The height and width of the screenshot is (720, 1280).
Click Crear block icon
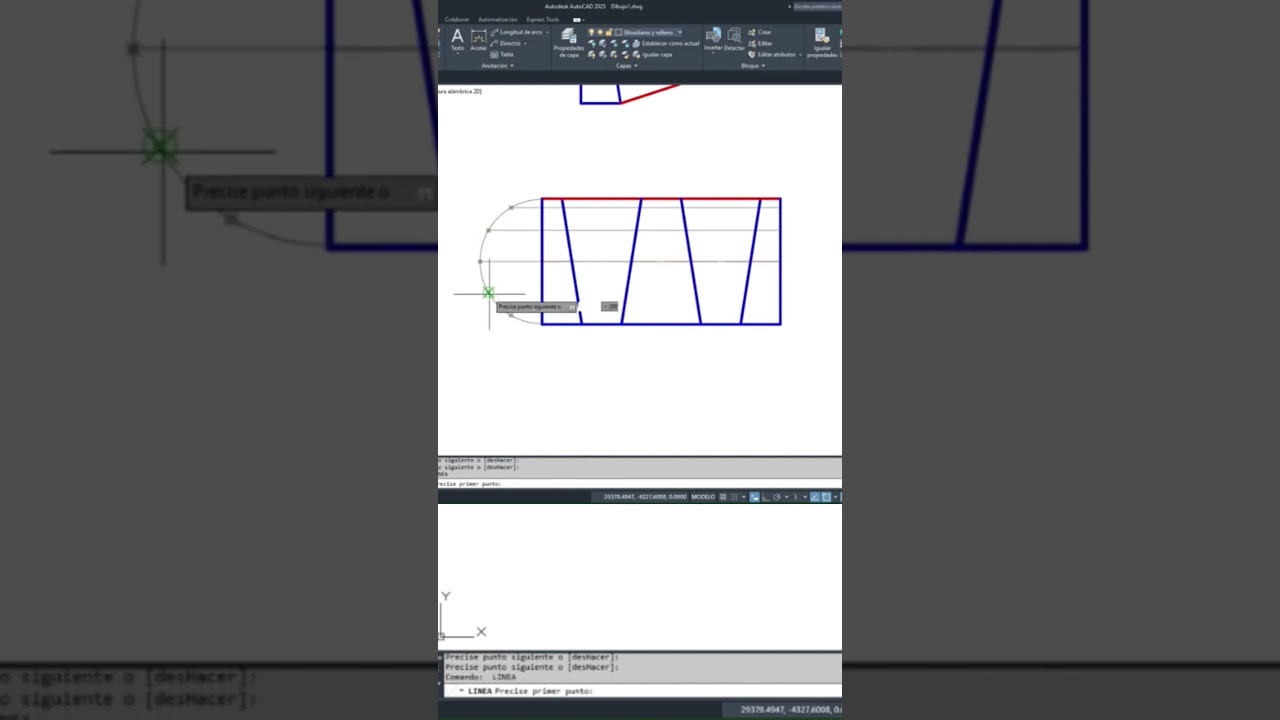(x=759, y=32)
